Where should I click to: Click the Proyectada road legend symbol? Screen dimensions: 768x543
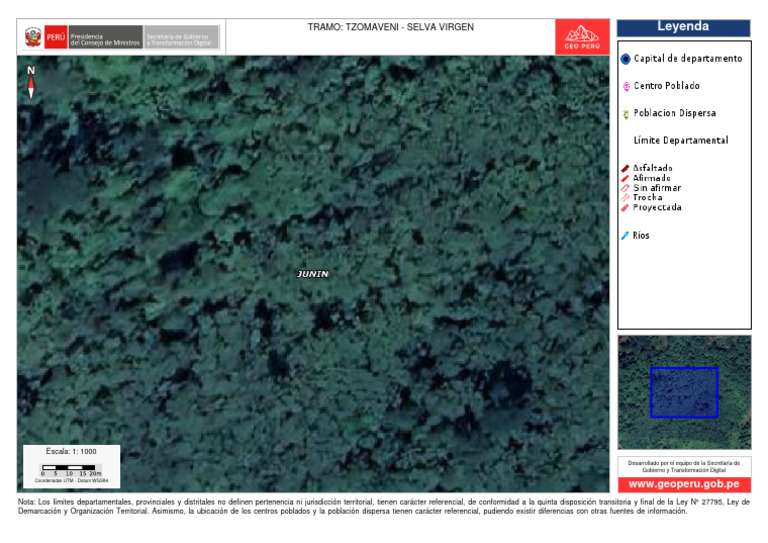point(625,208)
